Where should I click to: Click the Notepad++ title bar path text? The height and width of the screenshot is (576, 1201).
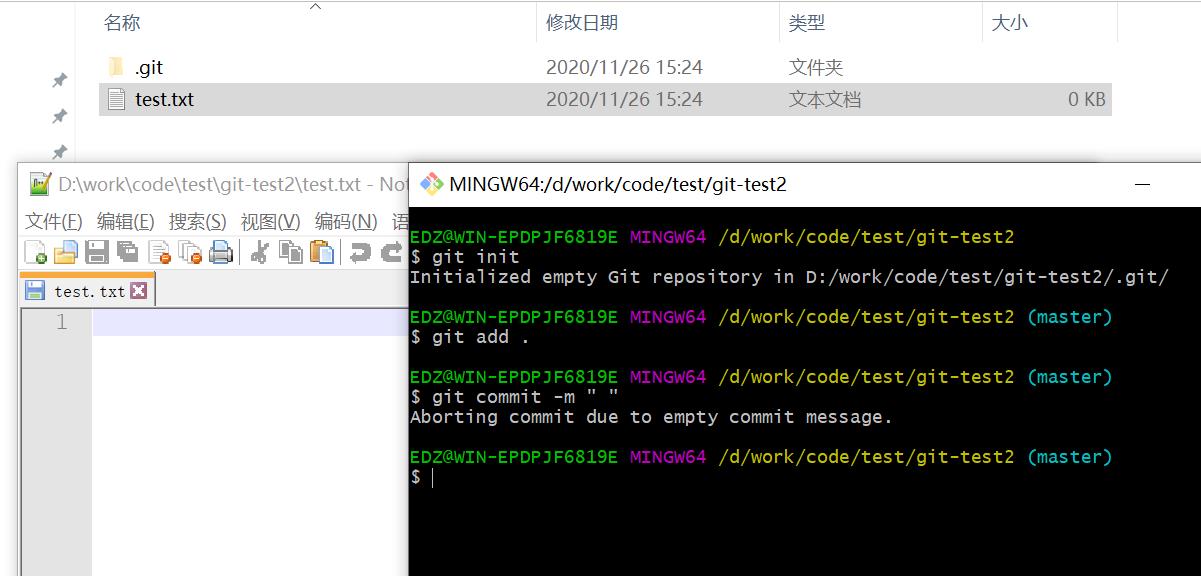[233, 184]
